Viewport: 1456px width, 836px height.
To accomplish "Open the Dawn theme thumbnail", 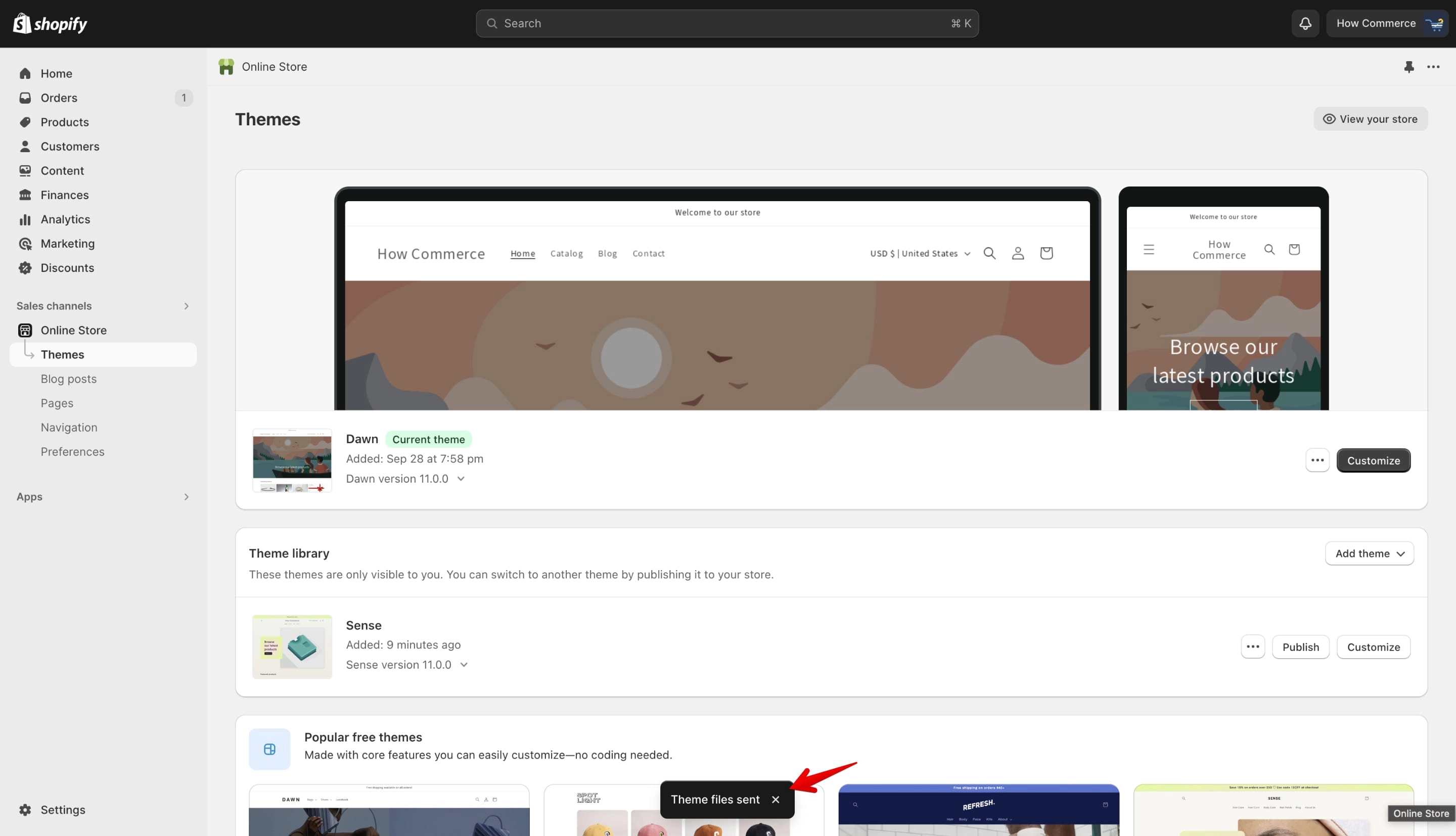I will pos(292,460).
